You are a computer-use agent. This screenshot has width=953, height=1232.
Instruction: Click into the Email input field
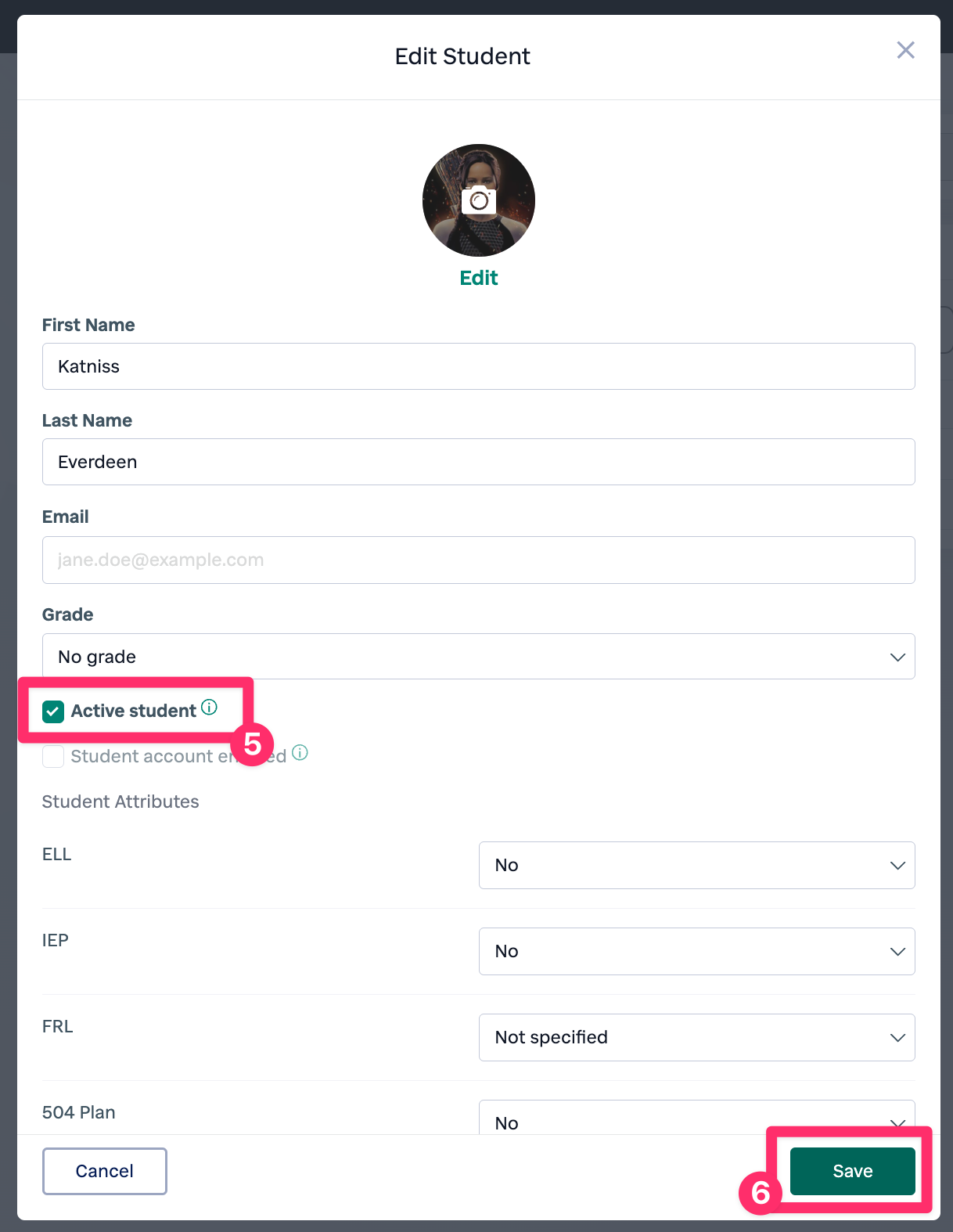point(477,560)
